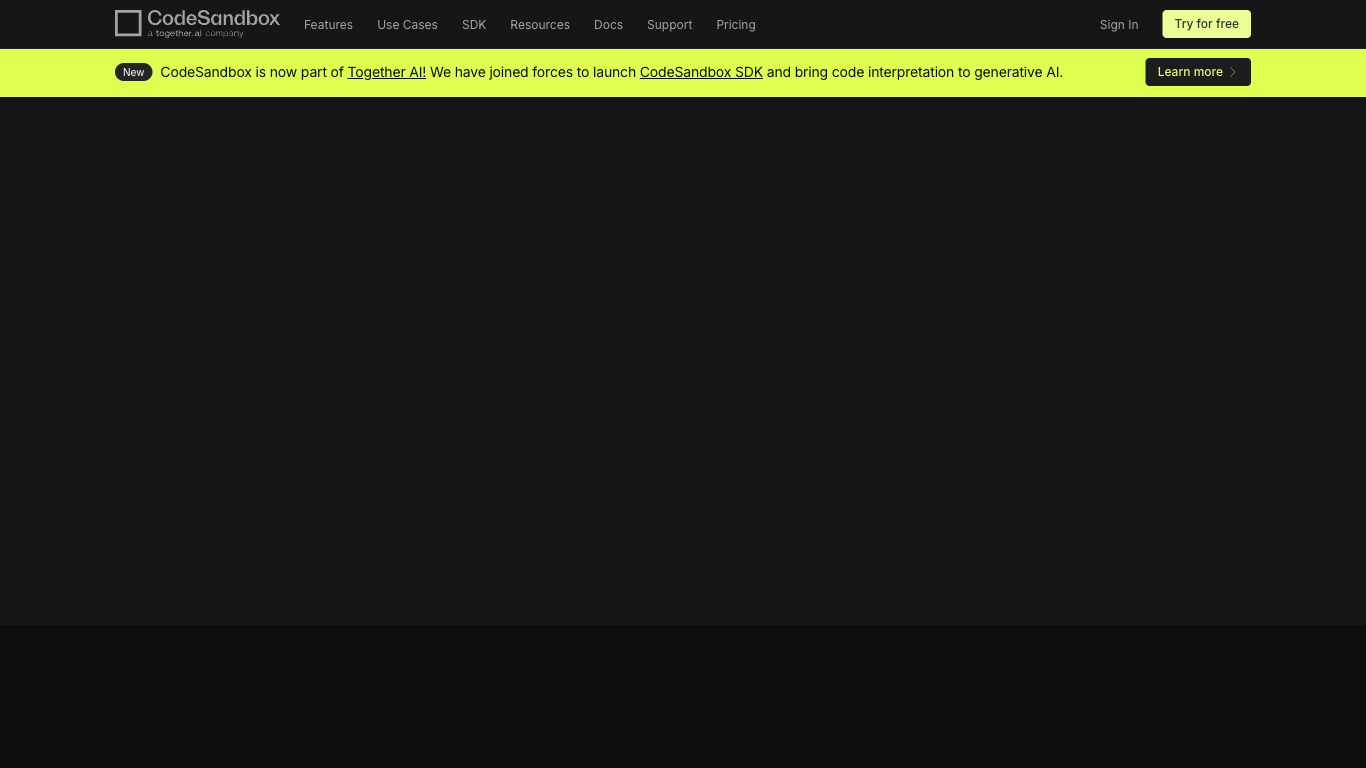Screen dimensions: 1366x768
Task: Click the 'We have joined forces' banner text
Action: (532, 72)
